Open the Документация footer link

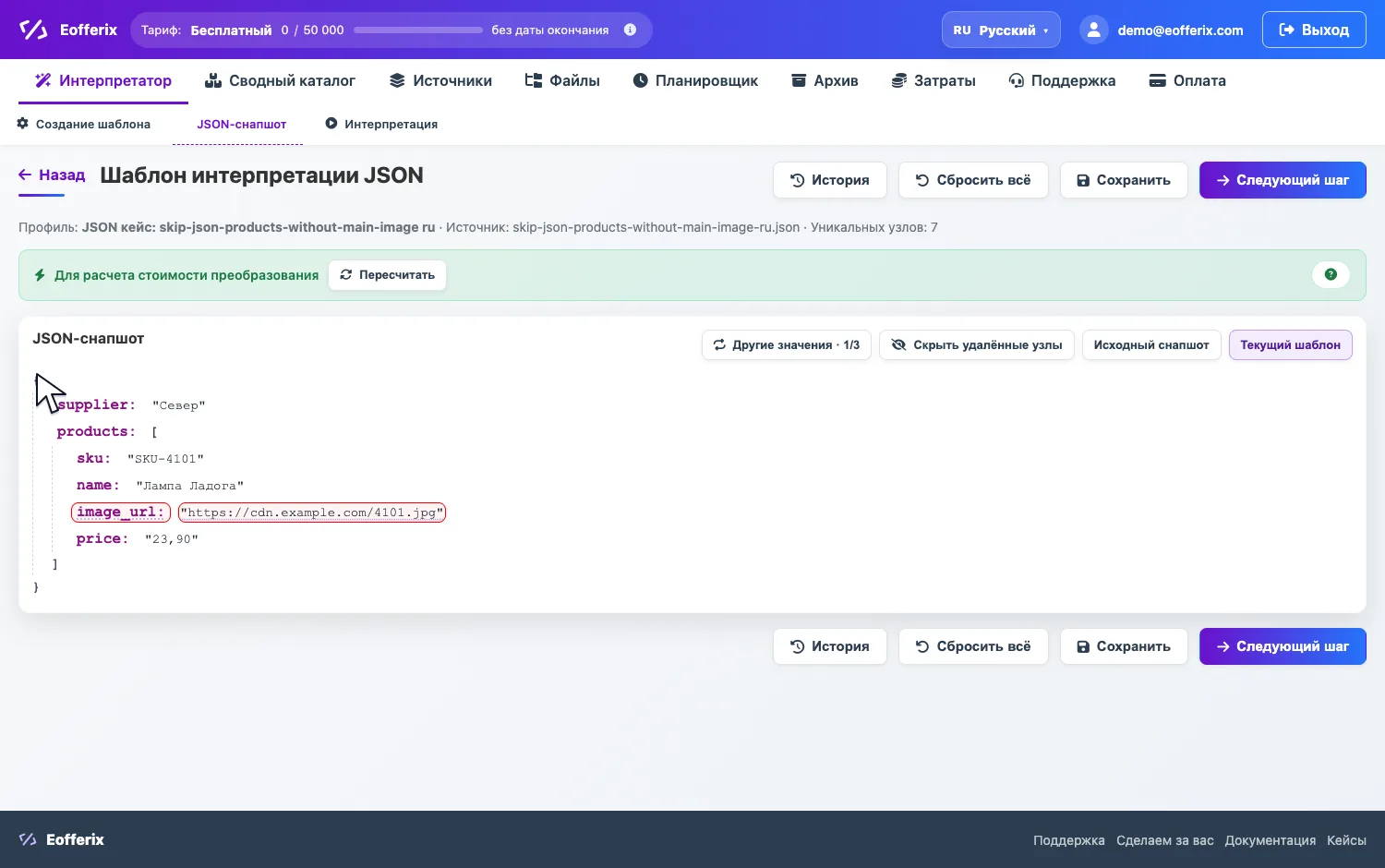(1270, 840)
